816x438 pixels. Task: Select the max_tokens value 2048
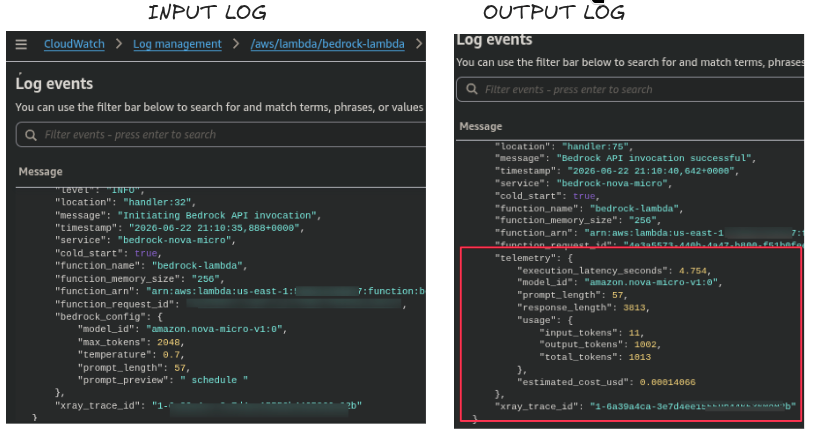tap(168, 342)
